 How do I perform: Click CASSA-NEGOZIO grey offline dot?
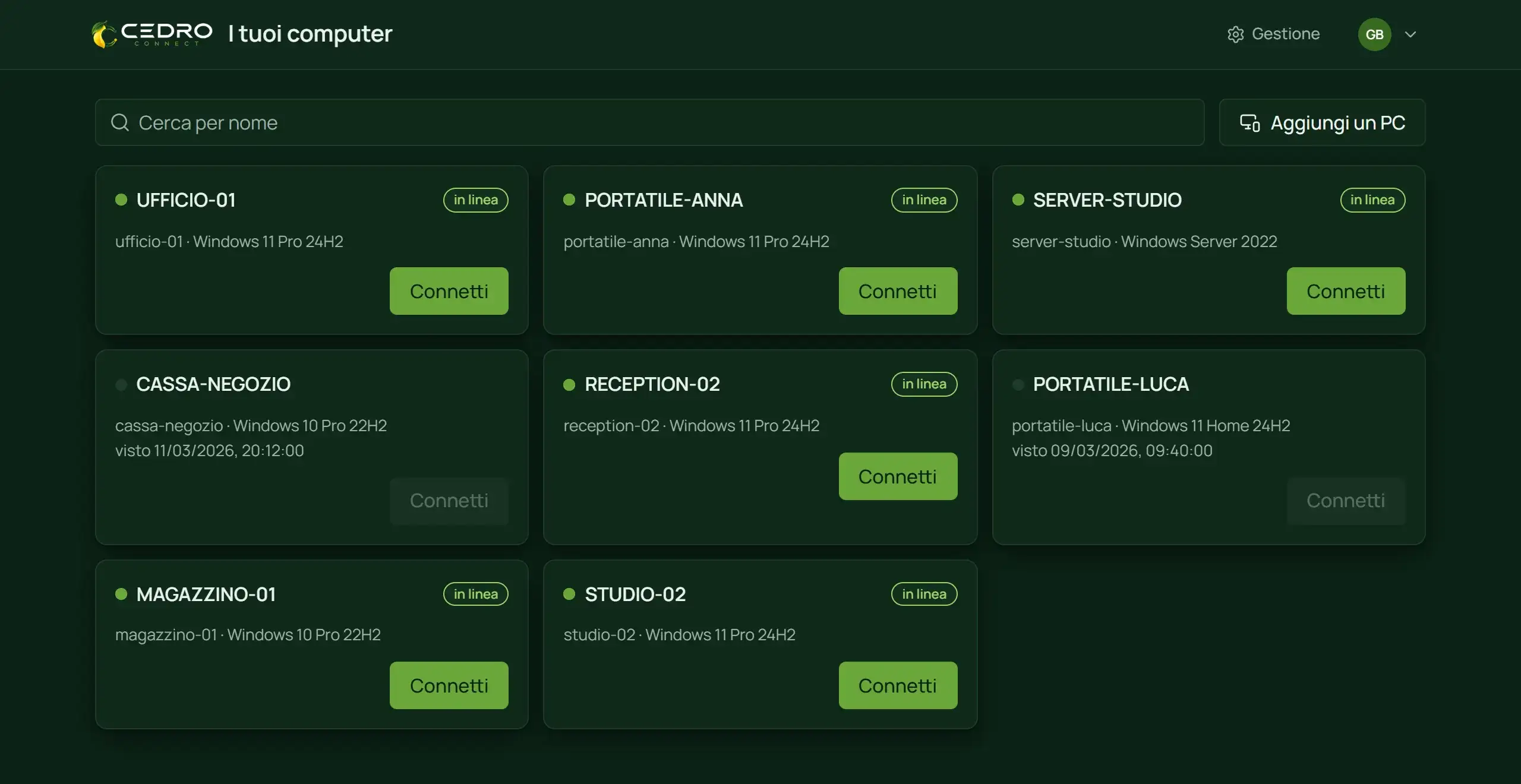pos(121,385)
